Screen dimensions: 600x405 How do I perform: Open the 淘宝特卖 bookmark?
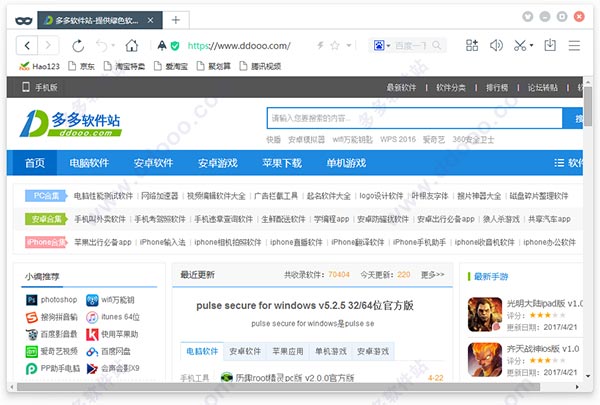[124, 67]
